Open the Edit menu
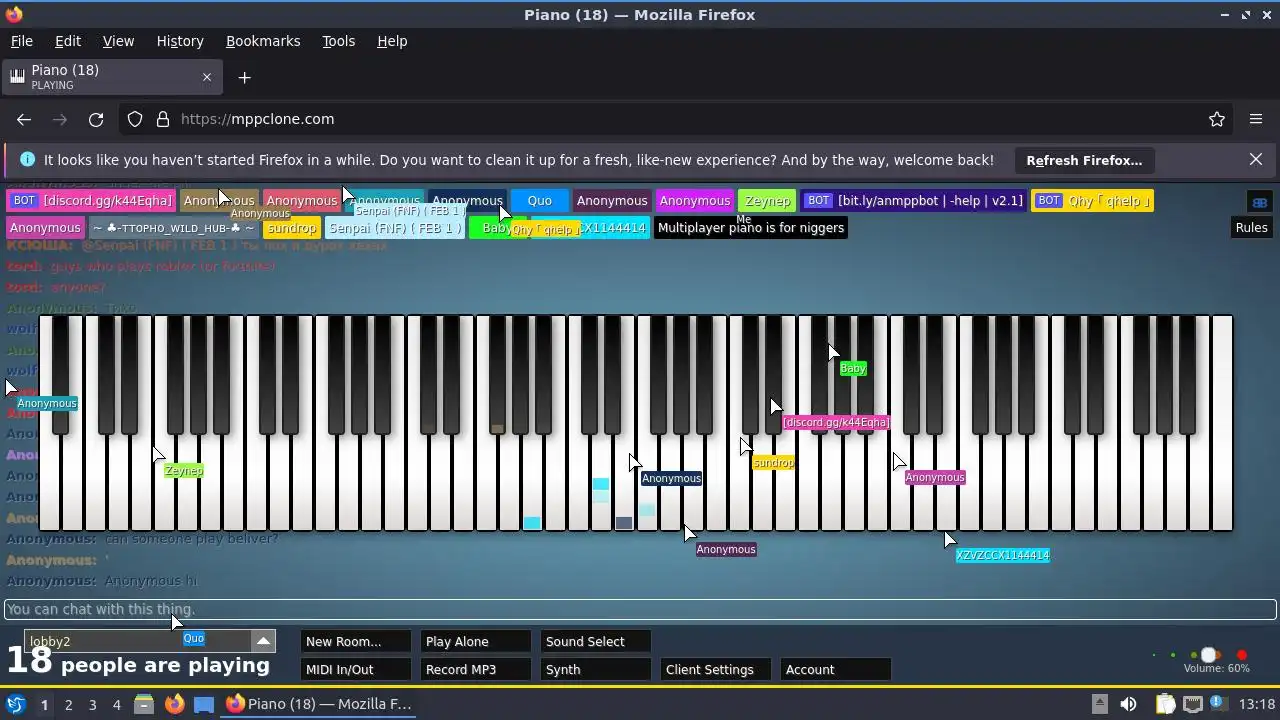 point(68,41)
